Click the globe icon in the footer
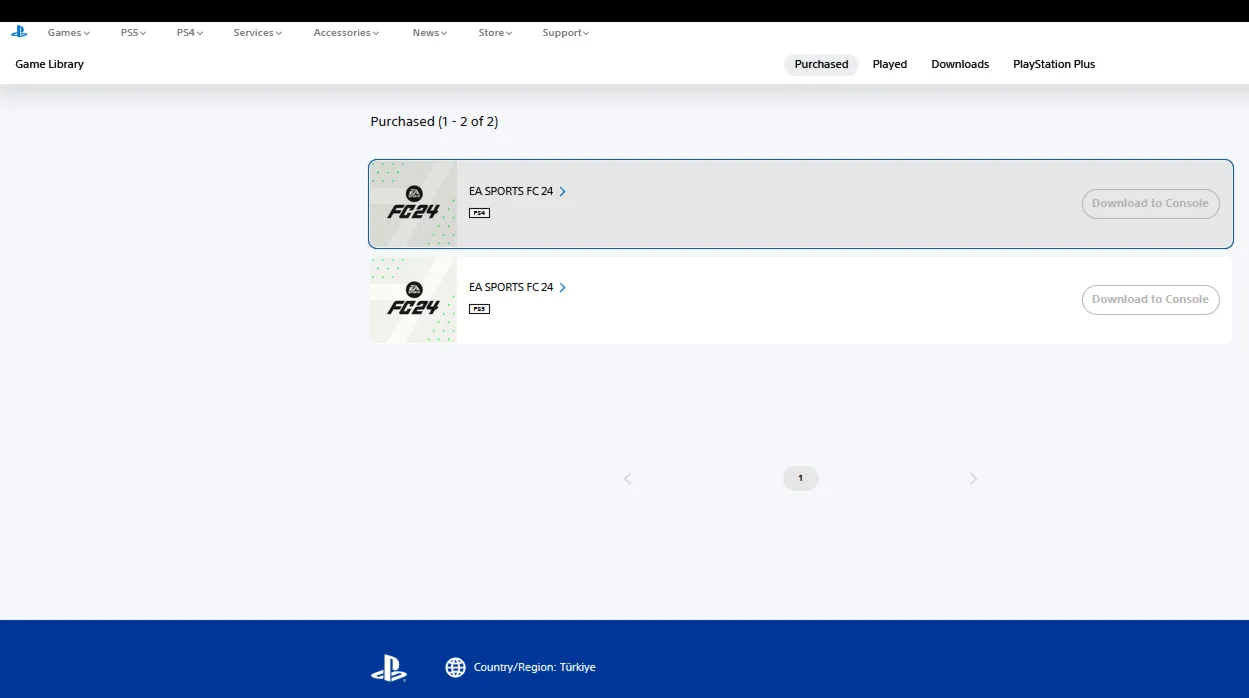1249x698 pixels. [456, 667]
